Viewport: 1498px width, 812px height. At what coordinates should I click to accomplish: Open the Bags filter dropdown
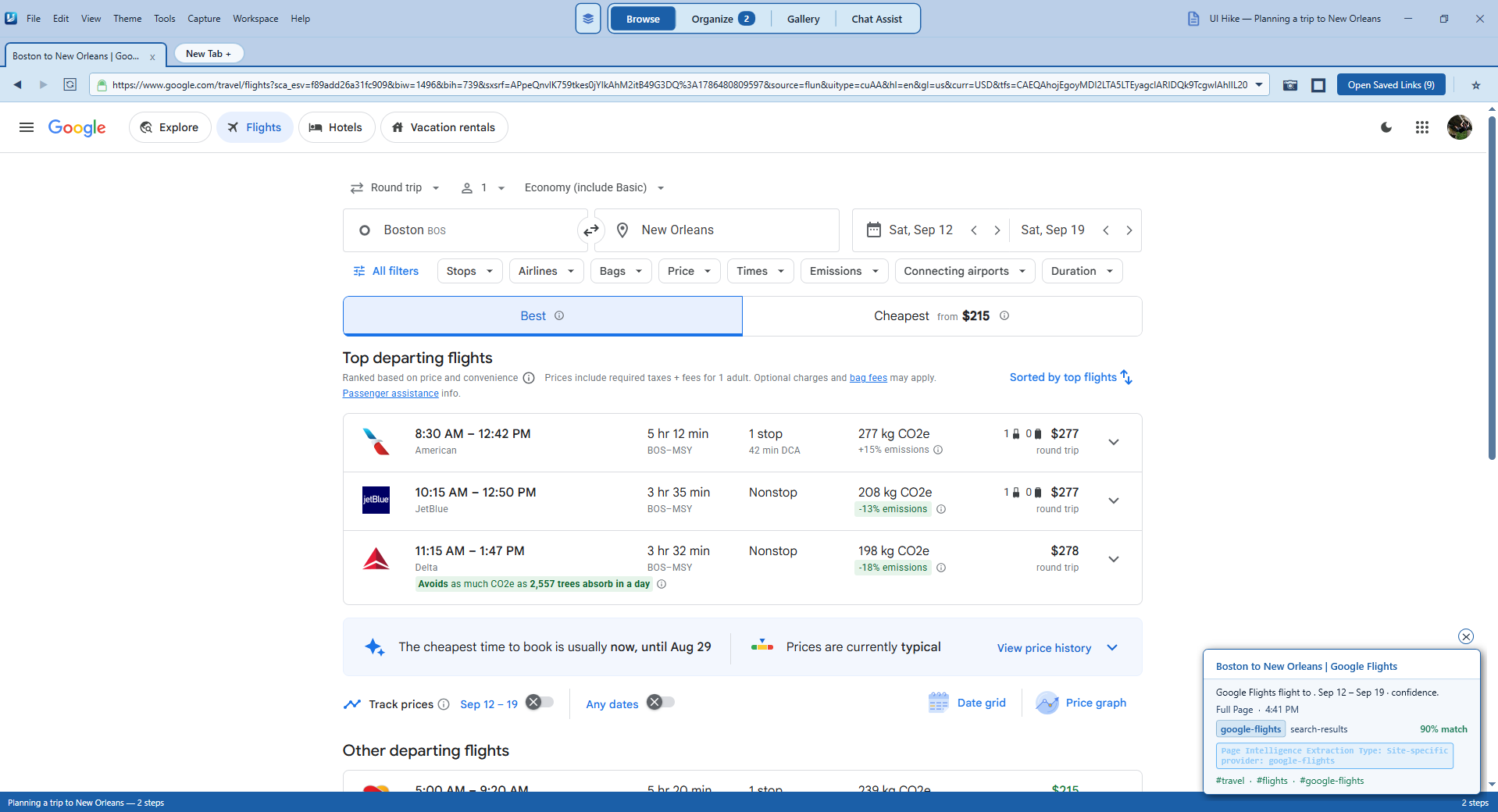pos(621,271)
